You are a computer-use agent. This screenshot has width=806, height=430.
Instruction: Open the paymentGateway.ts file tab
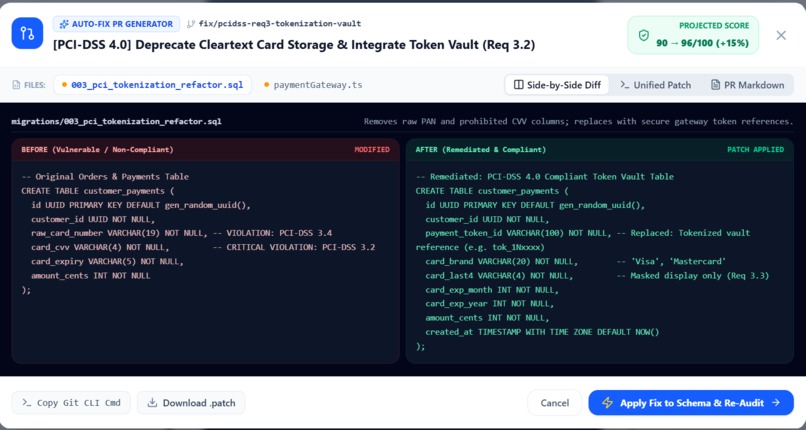tap(313, 85)
